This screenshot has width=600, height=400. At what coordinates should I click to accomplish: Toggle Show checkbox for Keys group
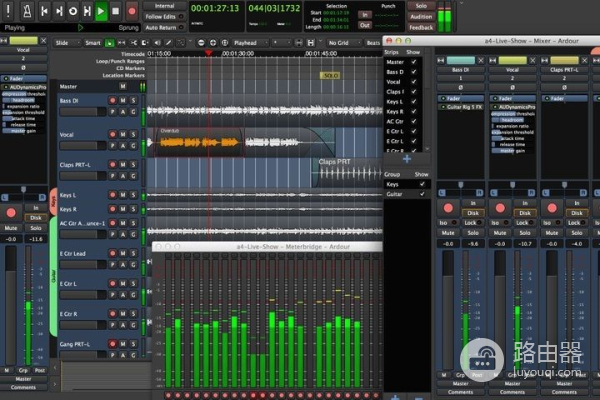tap(421, 184)
